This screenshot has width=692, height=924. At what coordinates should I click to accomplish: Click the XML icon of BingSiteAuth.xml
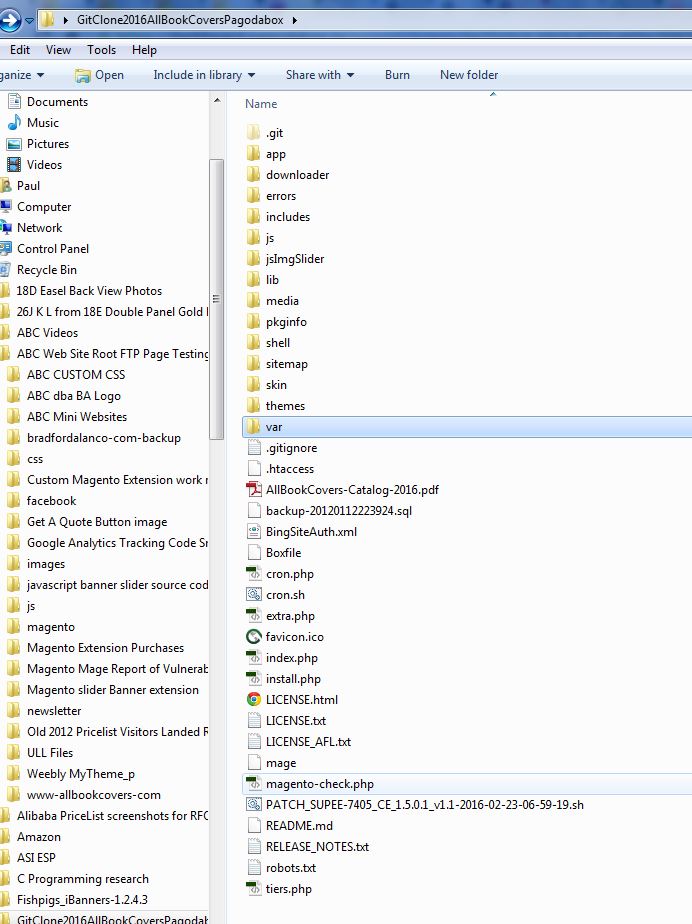coord(253,532)
